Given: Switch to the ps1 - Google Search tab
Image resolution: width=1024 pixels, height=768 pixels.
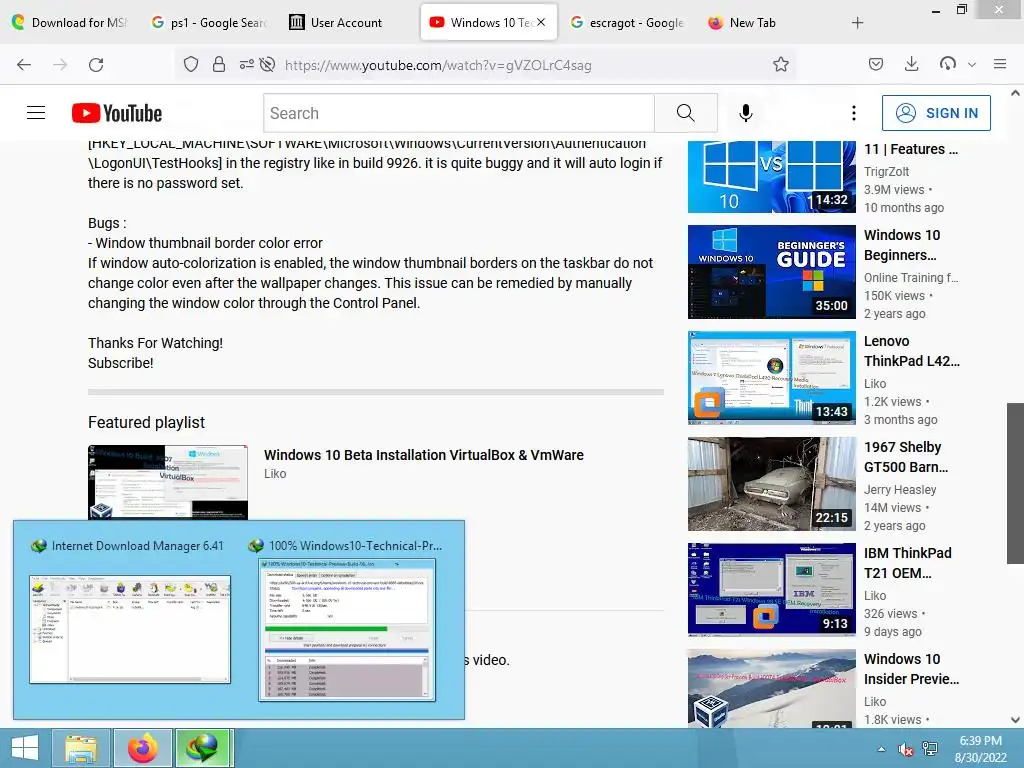Looking at the screenshot, I should pos(209,23).
